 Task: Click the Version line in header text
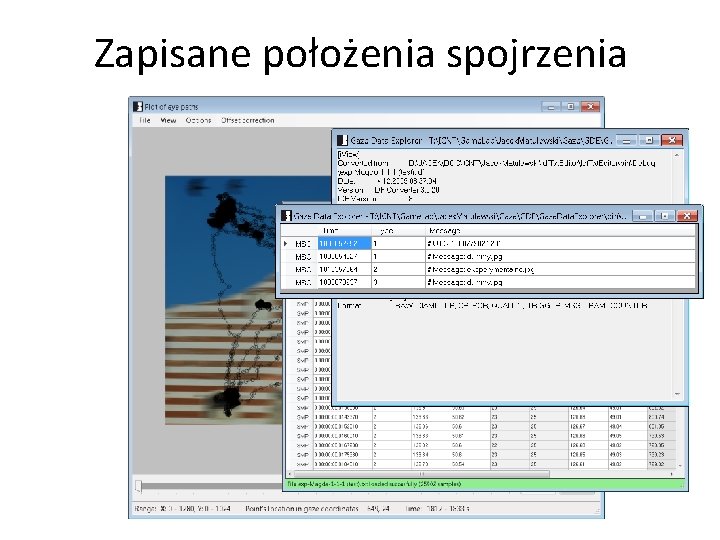pyautogui.click(x=388, y=190)
